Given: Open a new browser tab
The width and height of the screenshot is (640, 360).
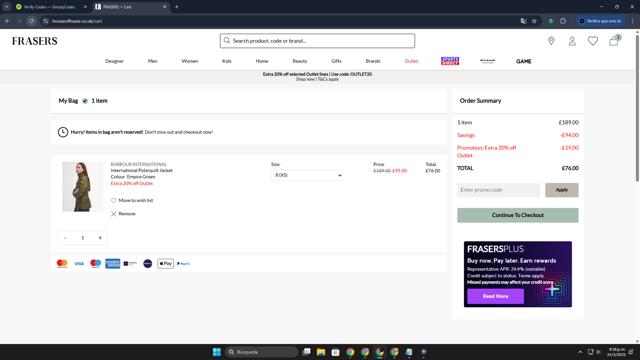Looking at the screenshot, I should point(176,7).
